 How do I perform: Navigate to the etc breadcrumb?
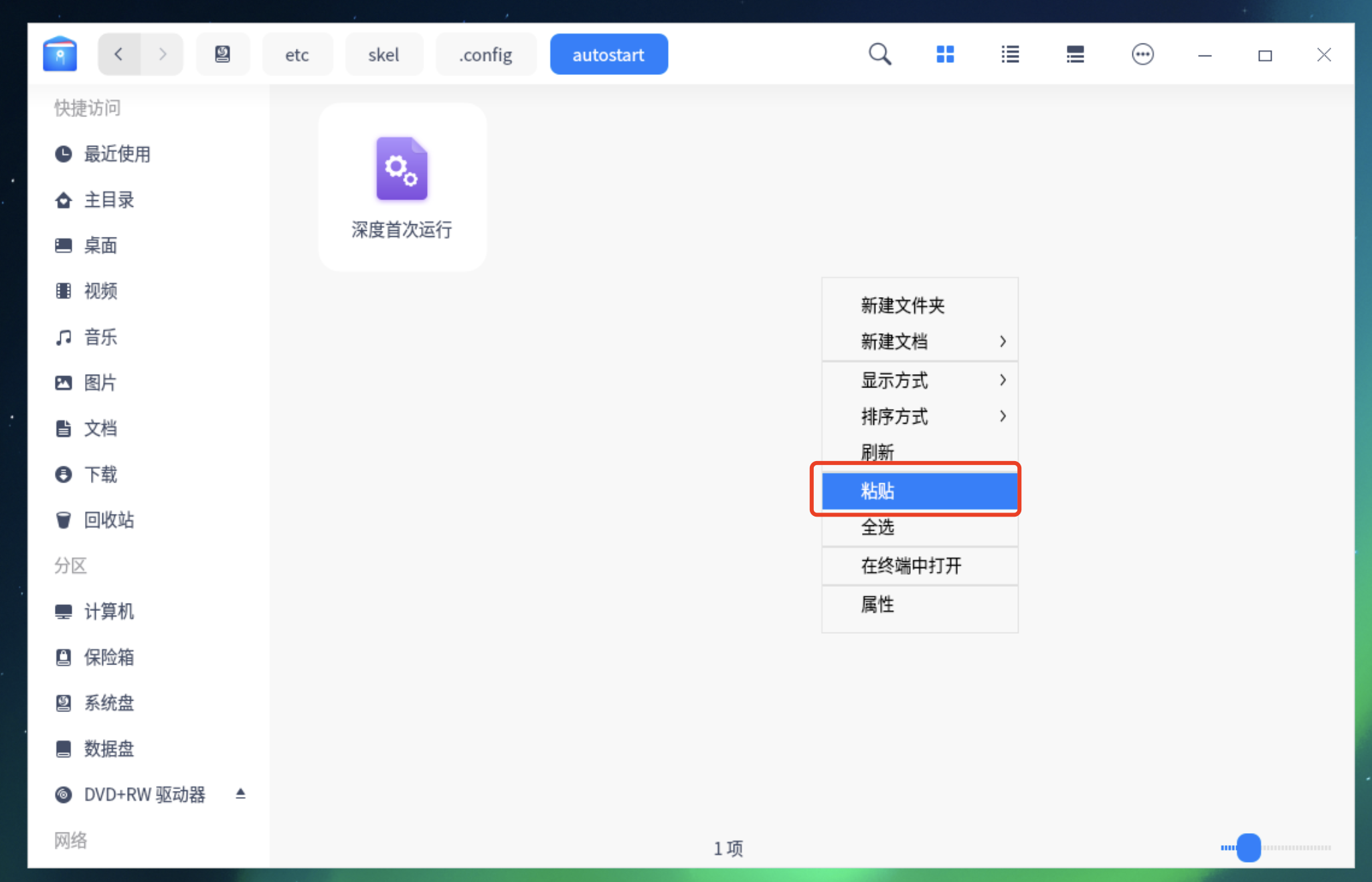[297, 54]
